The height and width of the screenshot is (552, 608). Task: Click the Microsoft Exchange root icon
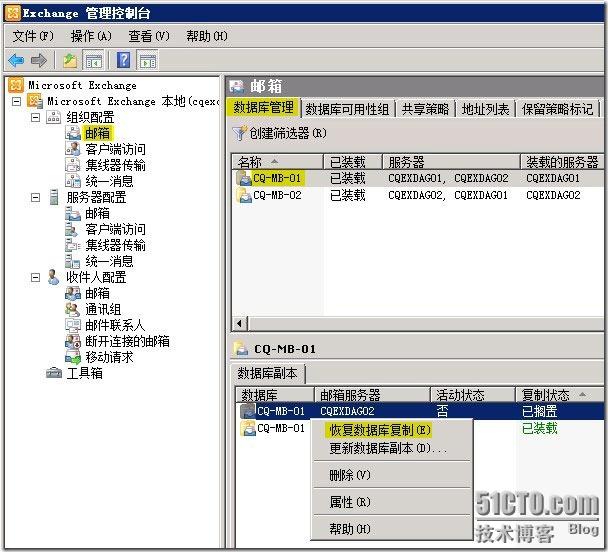[x=16, y=85]
